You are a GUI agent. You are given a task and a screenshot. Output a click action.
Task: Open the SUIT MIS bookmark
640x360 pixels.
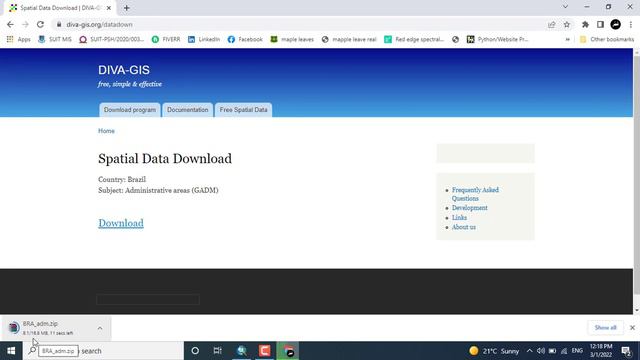pyautogui.click(x=55, y=39)
